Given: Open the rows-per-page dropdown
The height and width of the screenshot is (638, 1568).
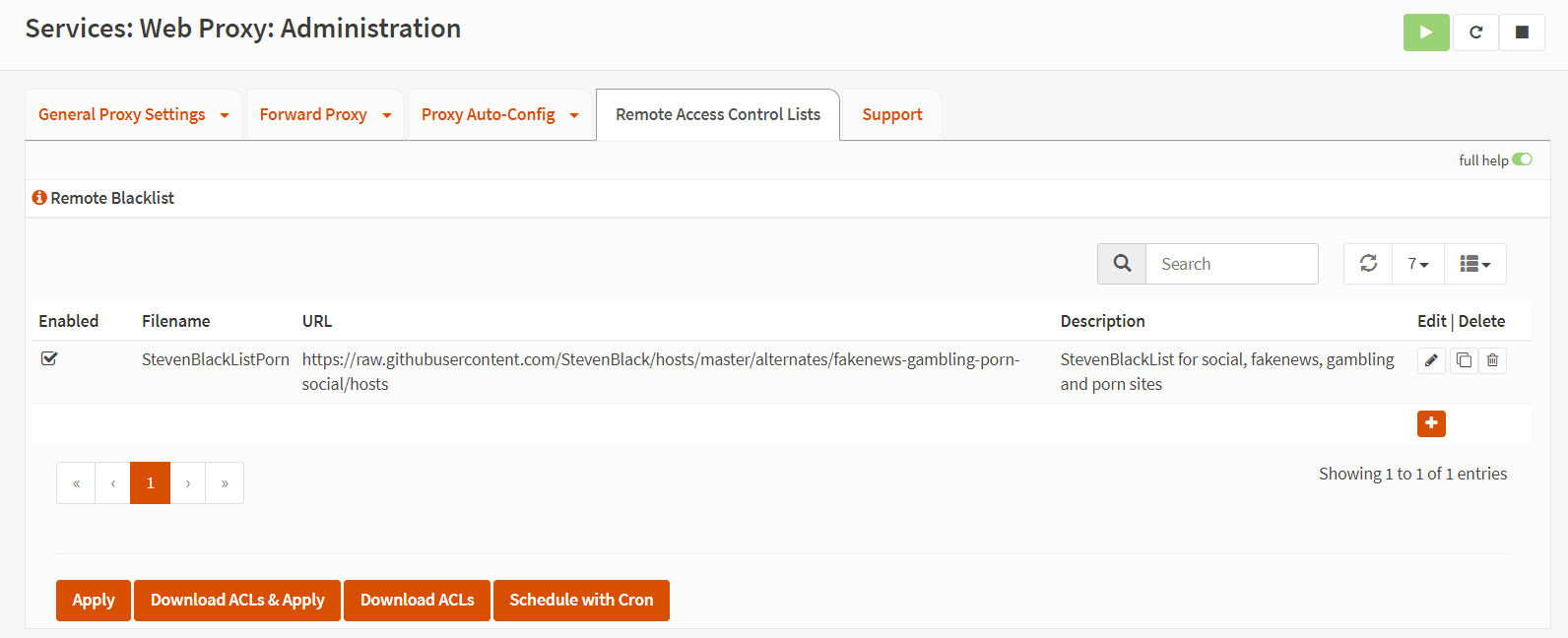Looking at the screenshot, I should [x=1417, y=264].
